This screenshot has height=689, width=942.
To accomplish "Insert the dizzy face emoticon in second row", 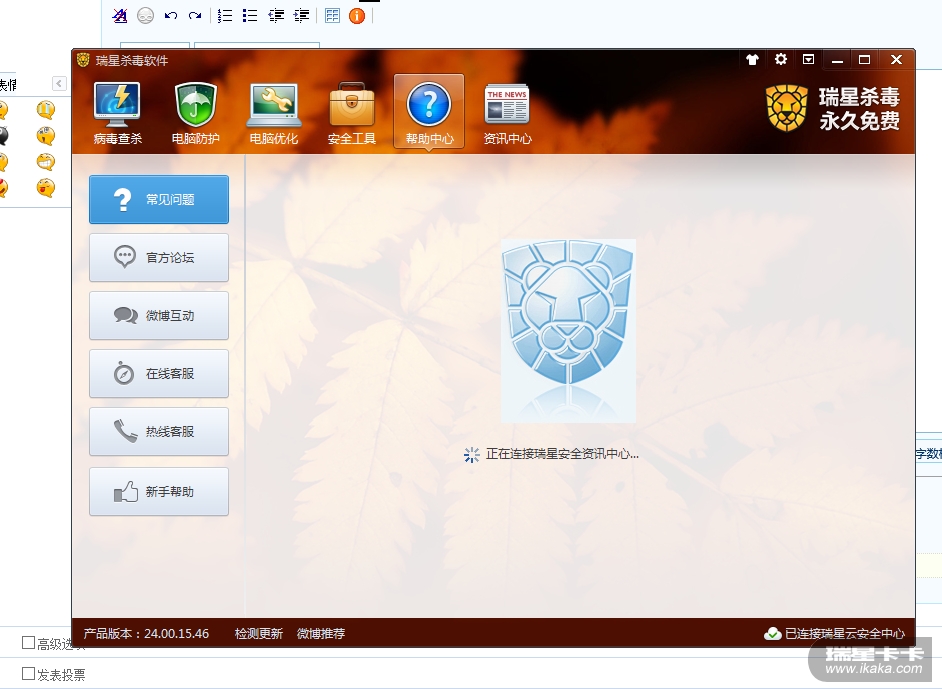I will tap(46, 136).
